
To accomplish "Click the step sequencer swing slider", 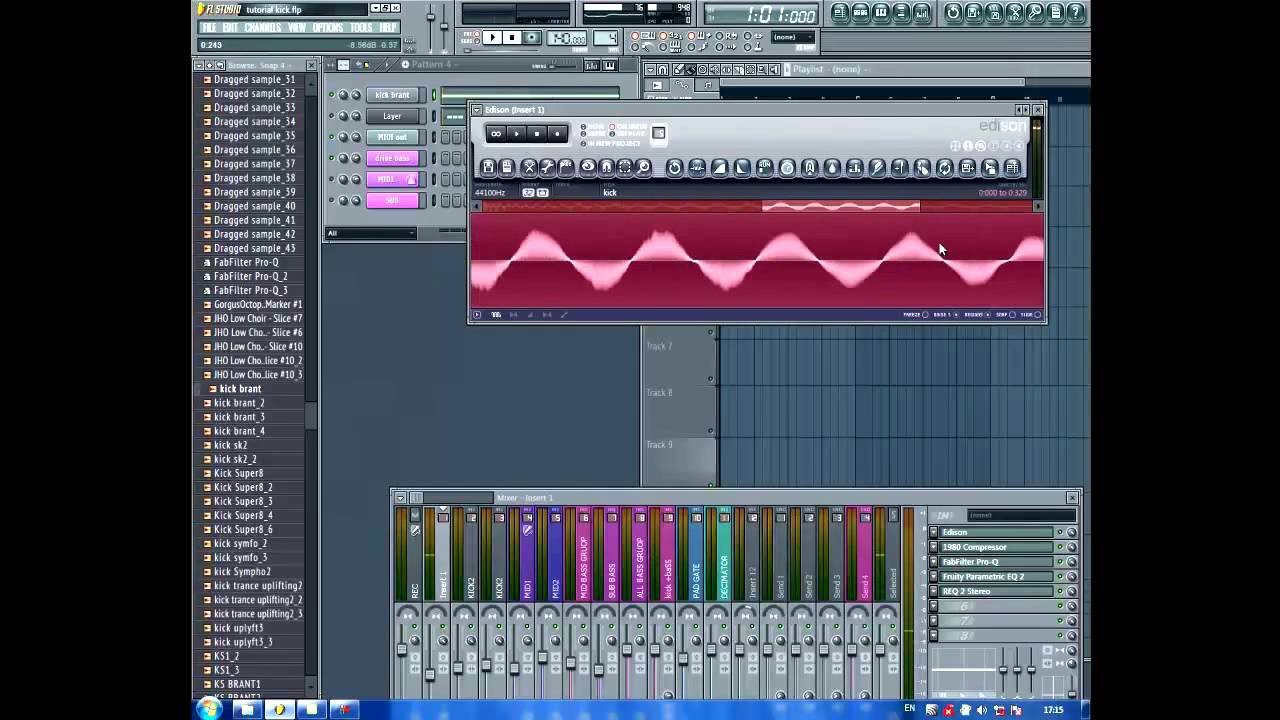I will [x=565, y=65].
